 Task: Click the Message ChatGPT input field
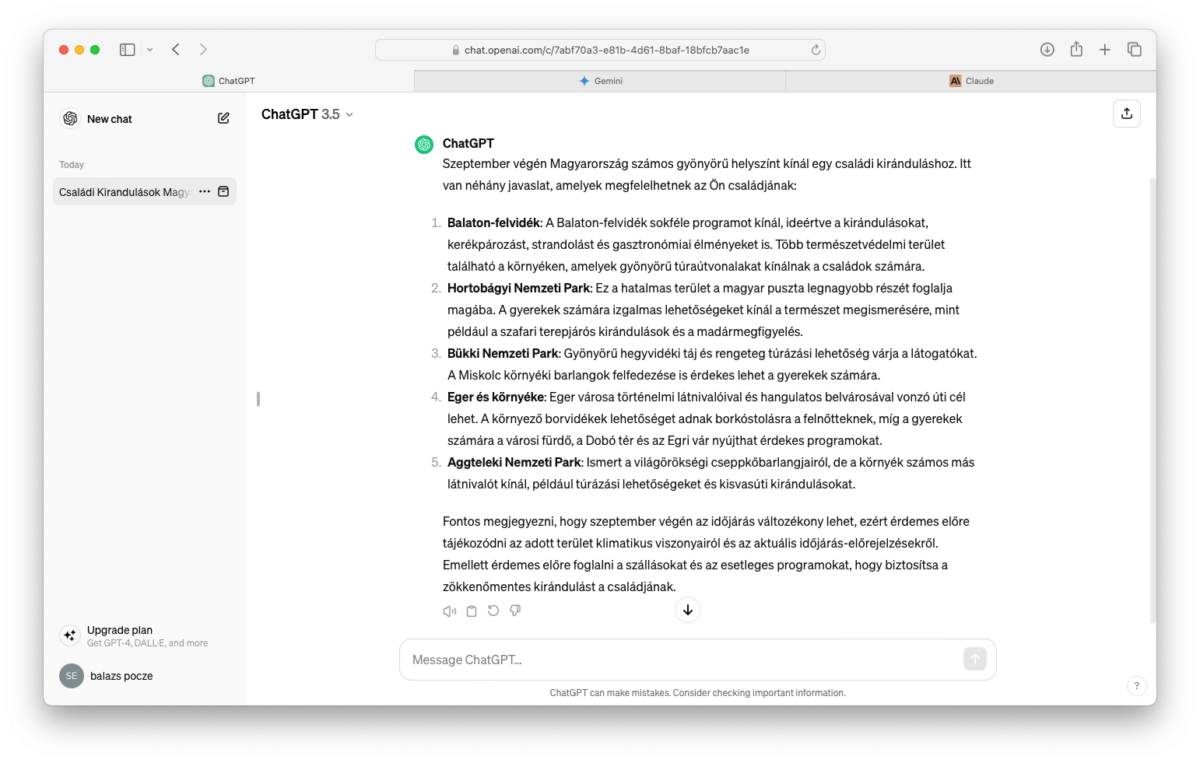(680, 660)
